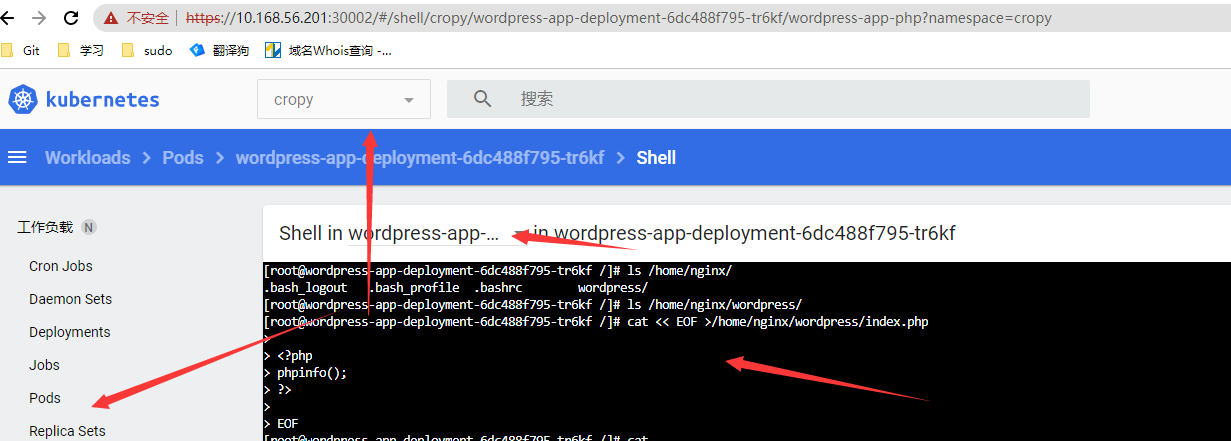
Task: Click the search magnifier icon
Action: (483, 99)
